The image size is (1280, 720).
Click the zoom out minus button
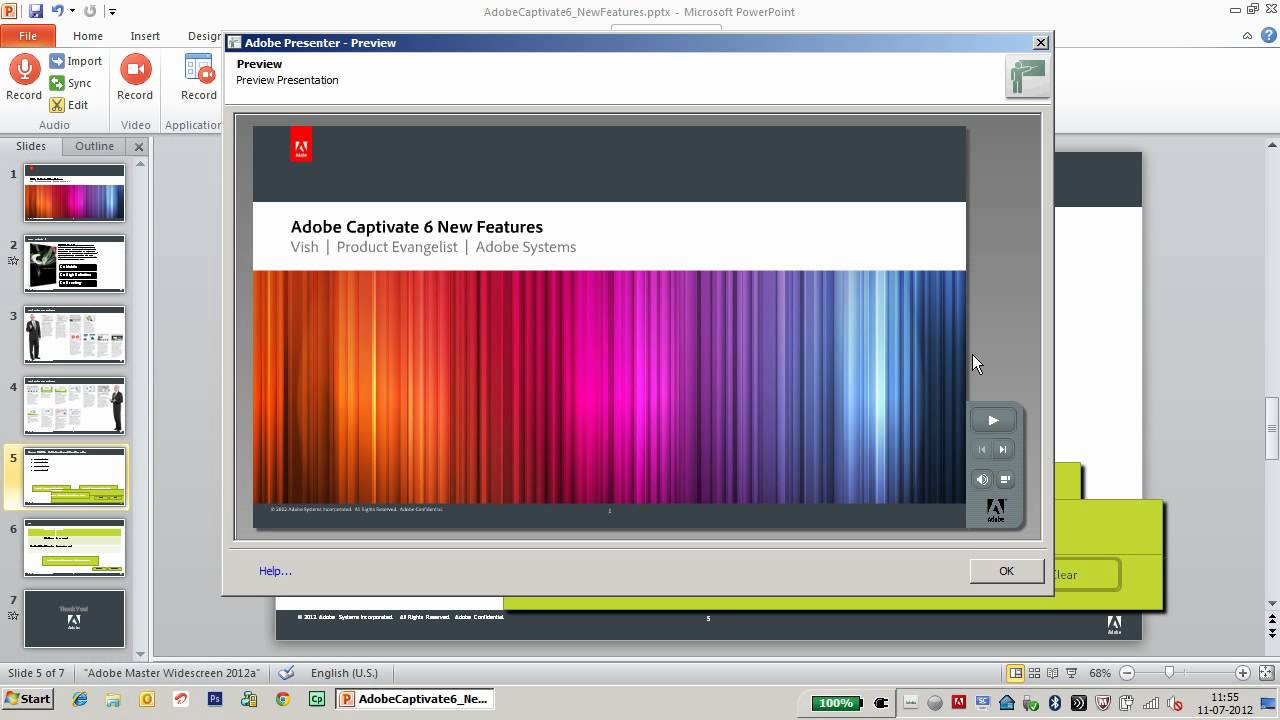tap(1127, 673)
